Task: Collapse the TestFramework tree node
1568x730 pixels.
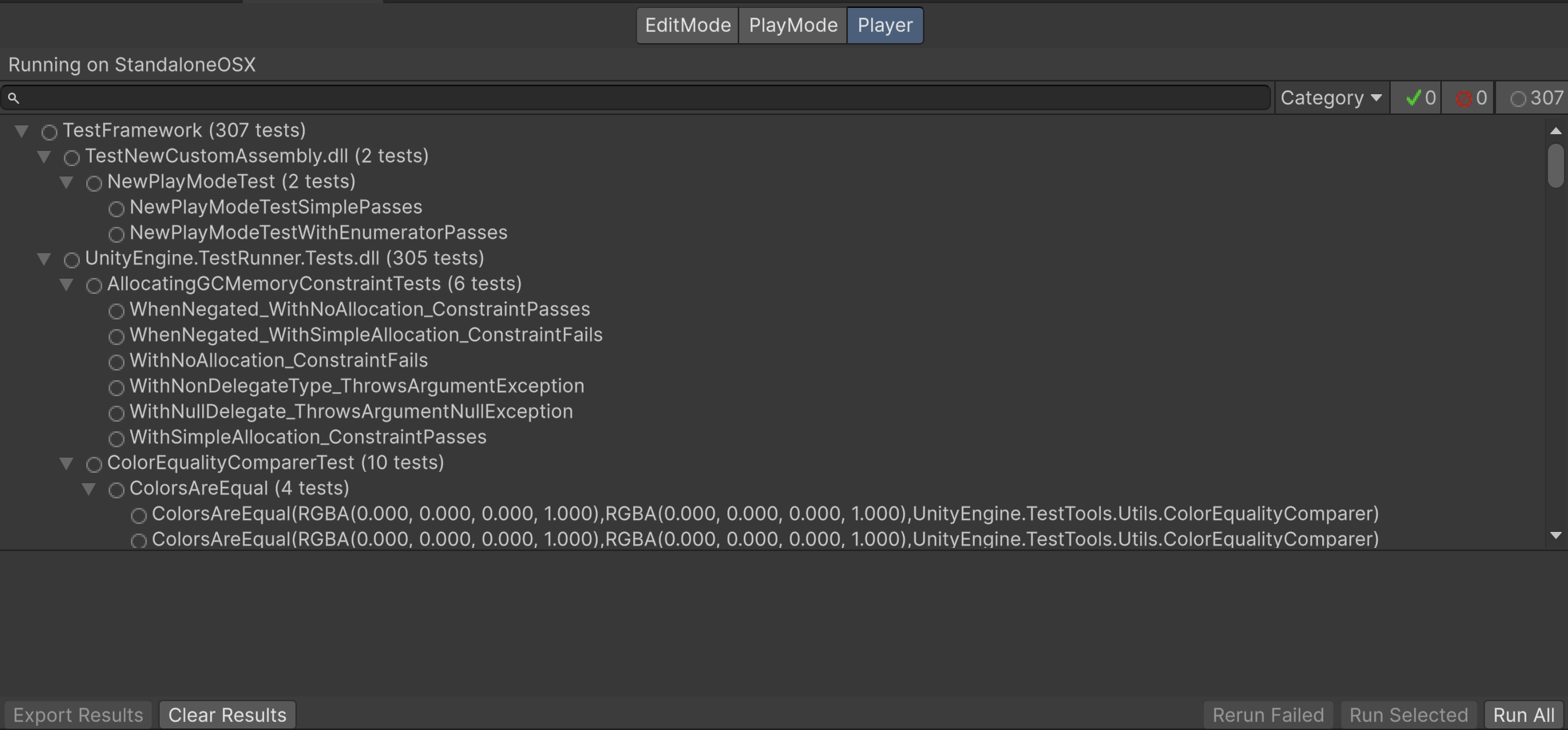Action: (22, 131)
